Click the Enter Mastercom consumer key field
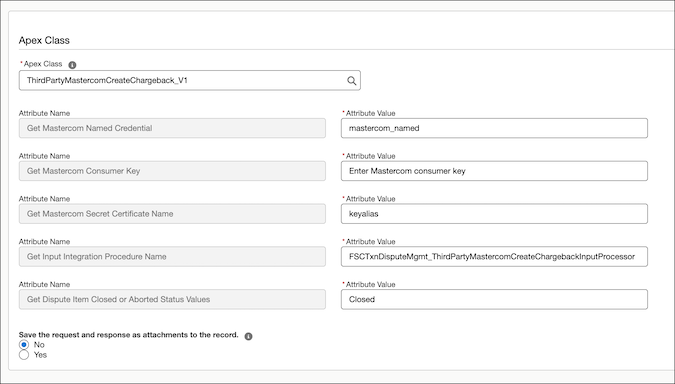 [x=494, y=171]
